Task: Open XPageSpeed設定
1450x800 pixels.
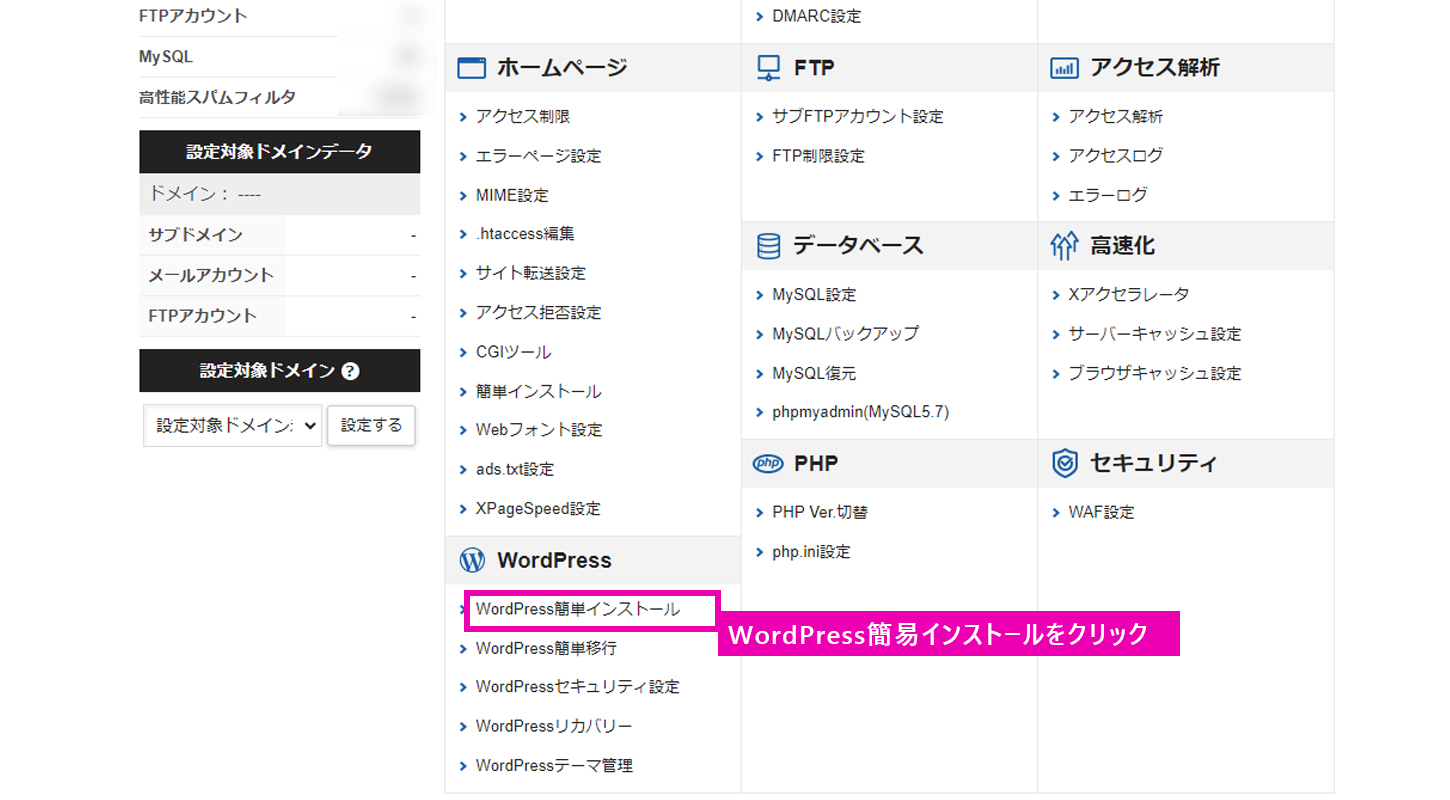Action: 538,509
